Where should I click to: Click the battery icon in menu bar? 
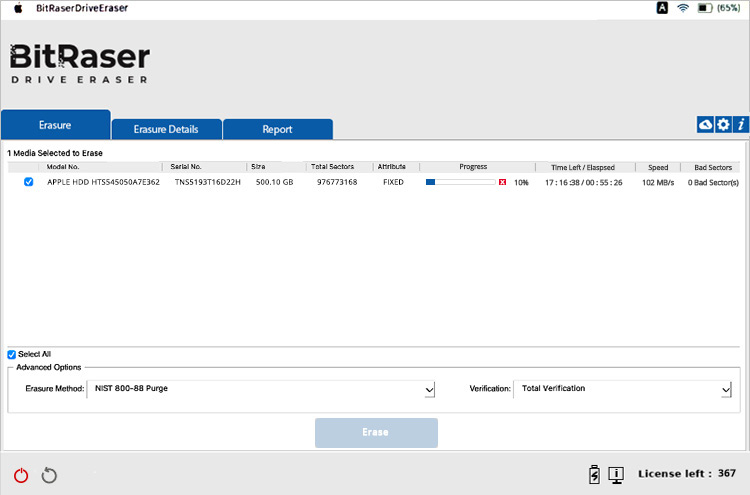point(705,8)
